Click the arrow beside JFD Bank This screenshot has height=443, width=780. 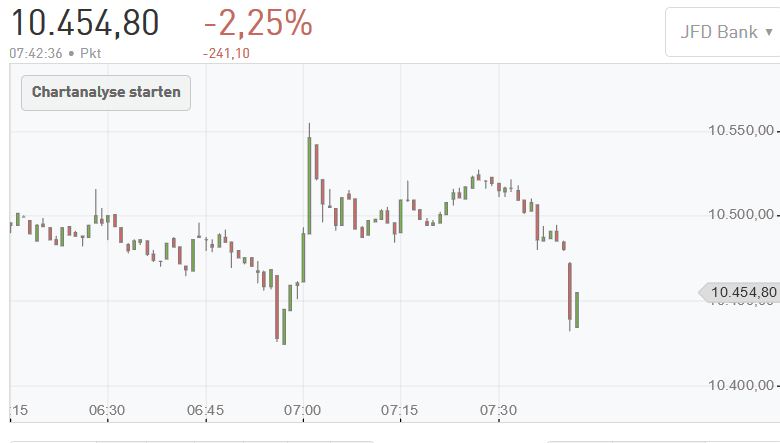click(768, 32)
